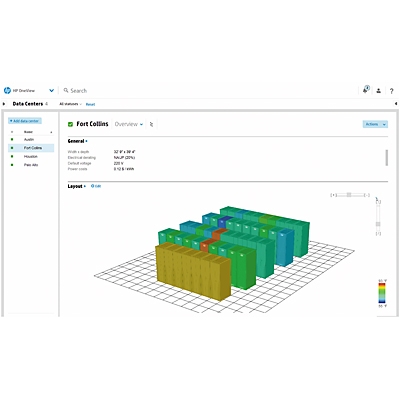The image size is (400, 400).
Task: Expand the HP OneView main menu chevron
Action: (x=51, y=90)
